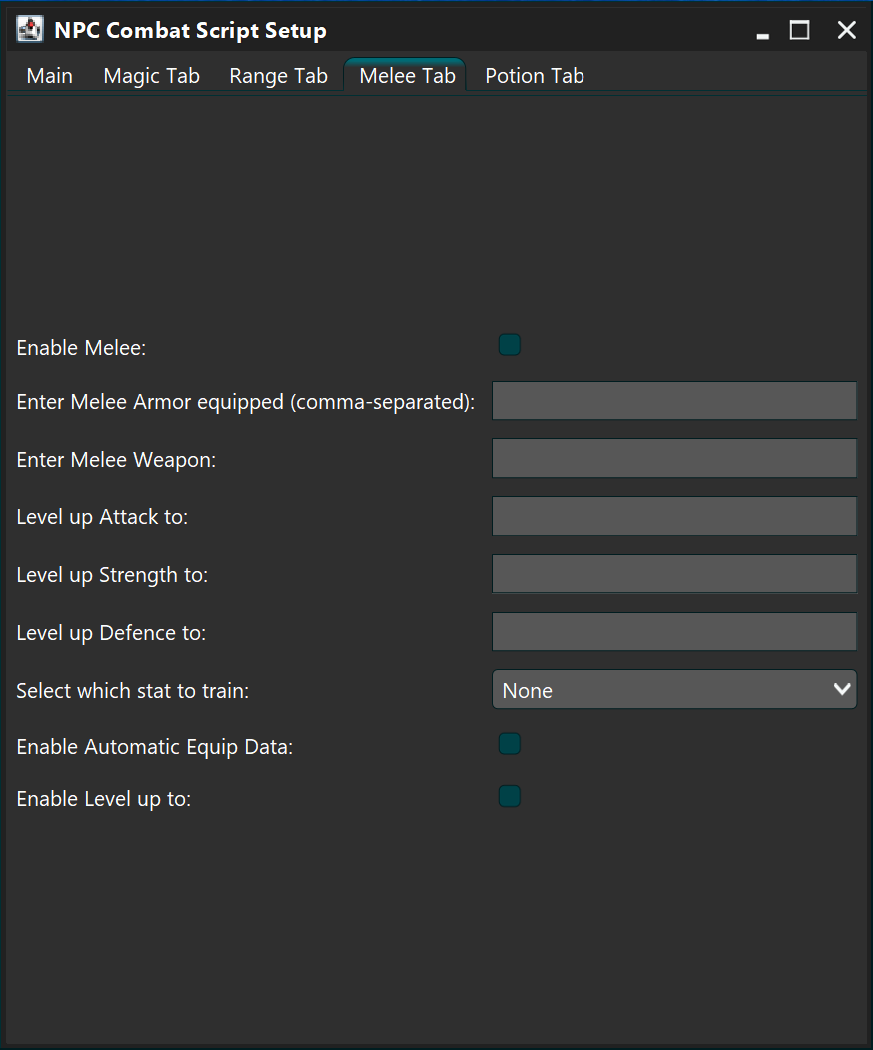Select the Level up Defence field

coord(674,632)
